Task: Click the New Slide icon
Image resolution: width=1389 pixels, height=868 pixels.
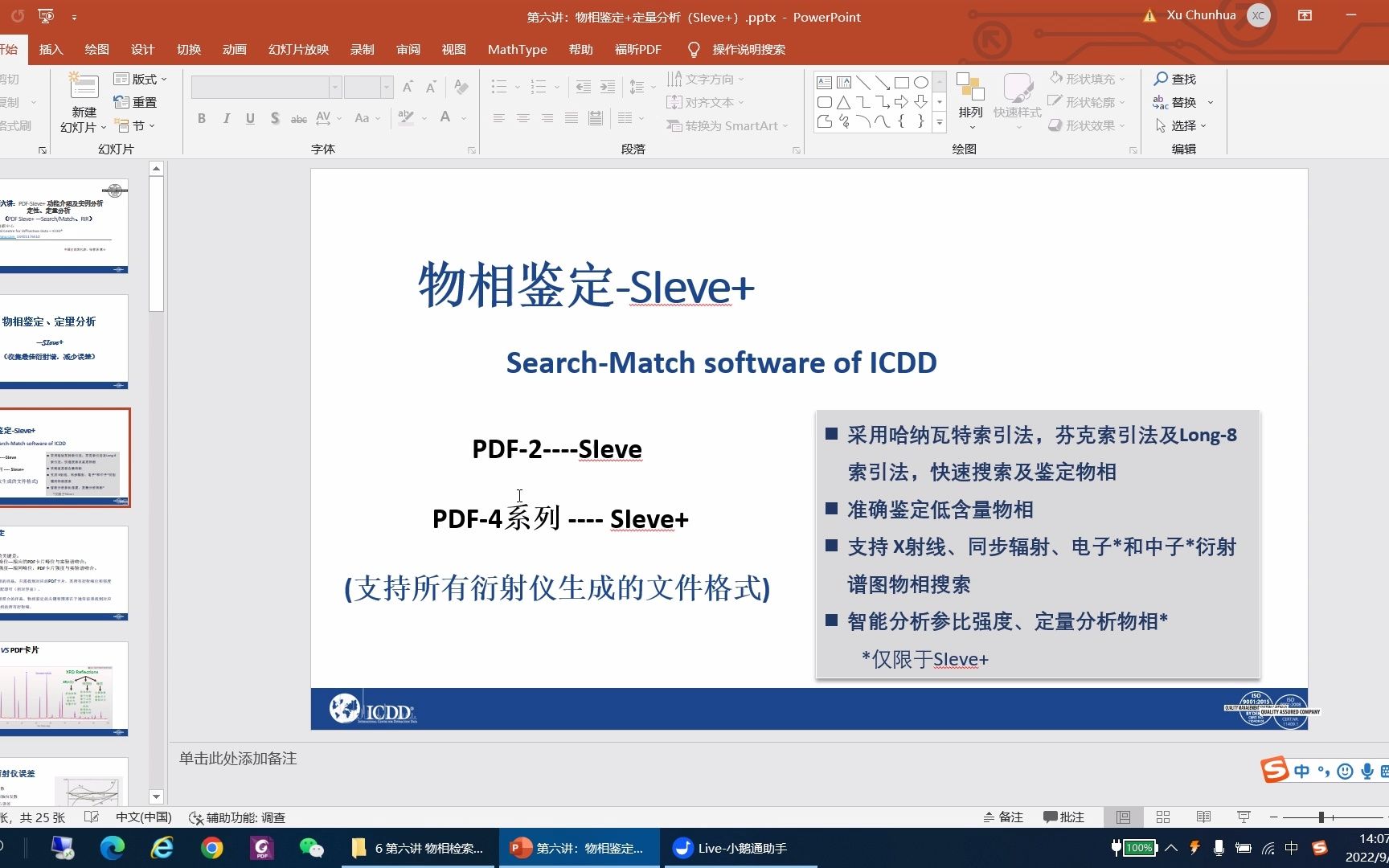Action: [x=84, y=87]
